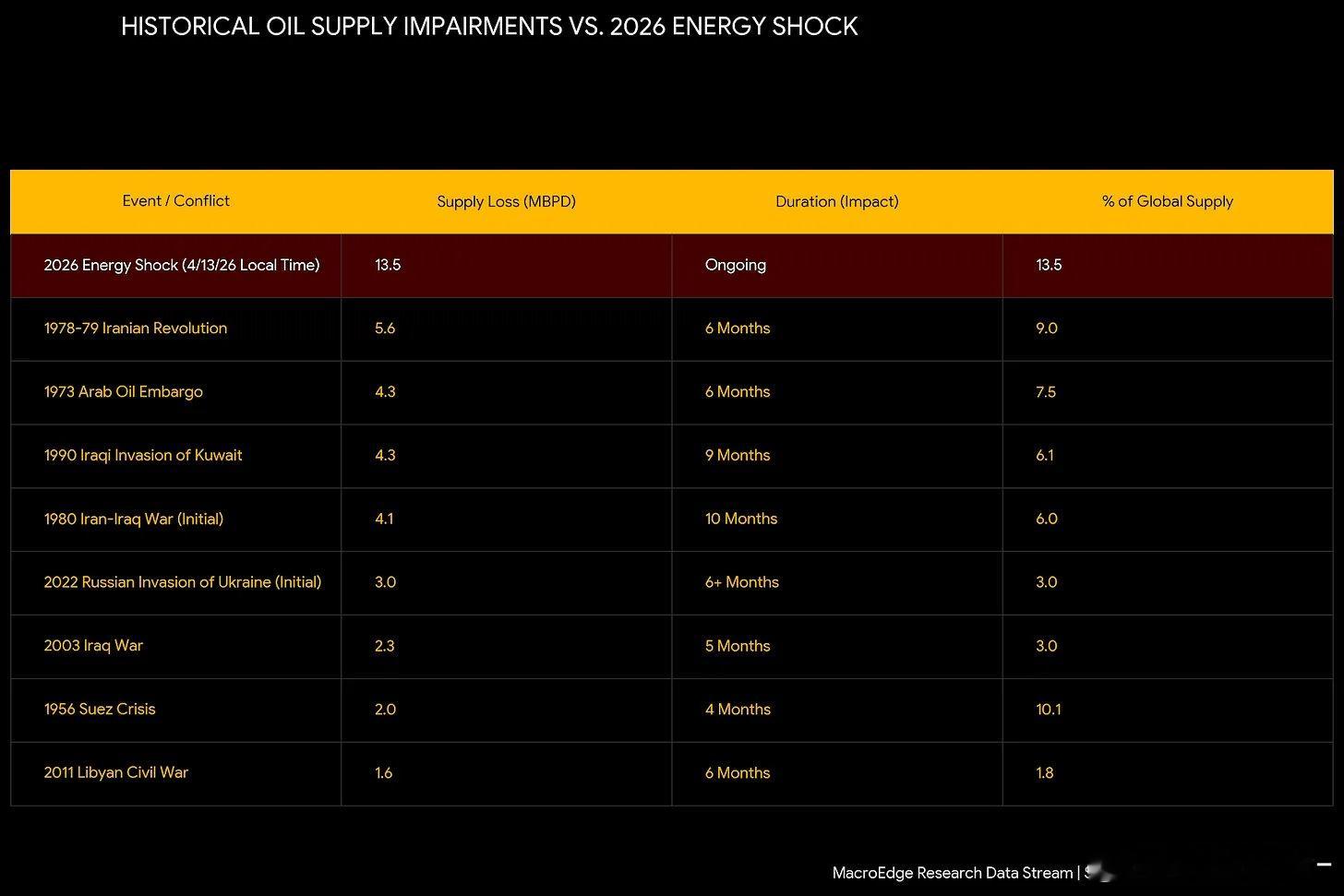This screenshot has width=1344, height=896.
Task: Click the global supply value 1.8
Action: 1045,773
